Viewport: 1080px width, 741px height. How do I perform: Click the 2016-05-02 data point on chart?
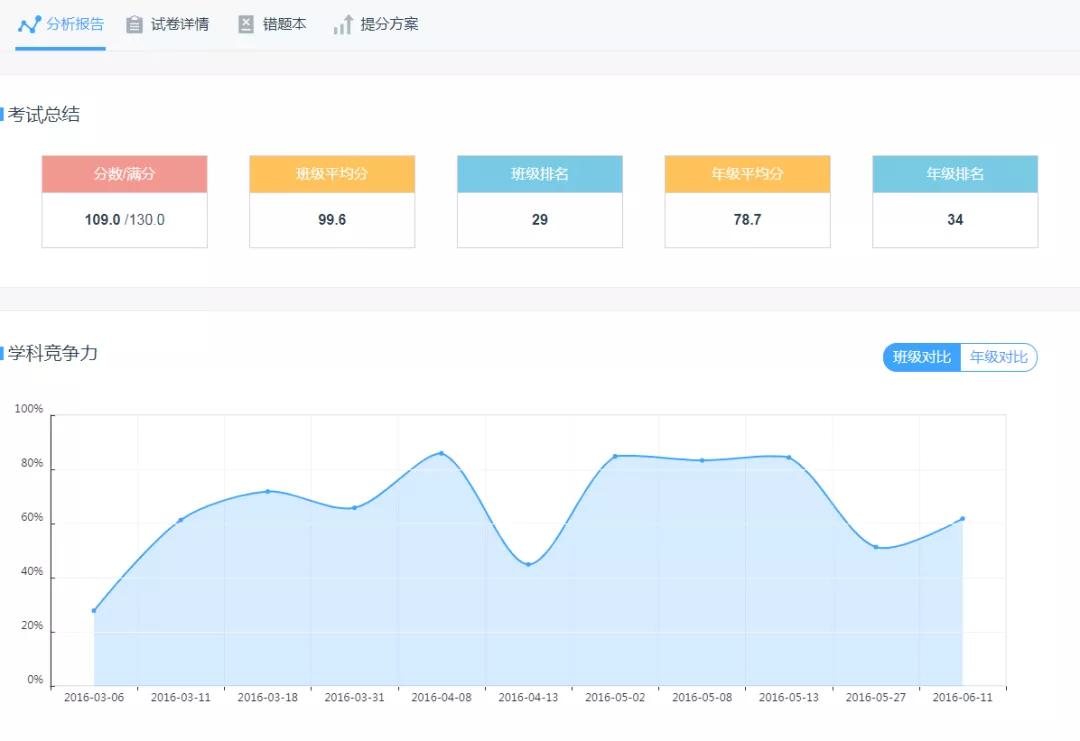(615, 456)
